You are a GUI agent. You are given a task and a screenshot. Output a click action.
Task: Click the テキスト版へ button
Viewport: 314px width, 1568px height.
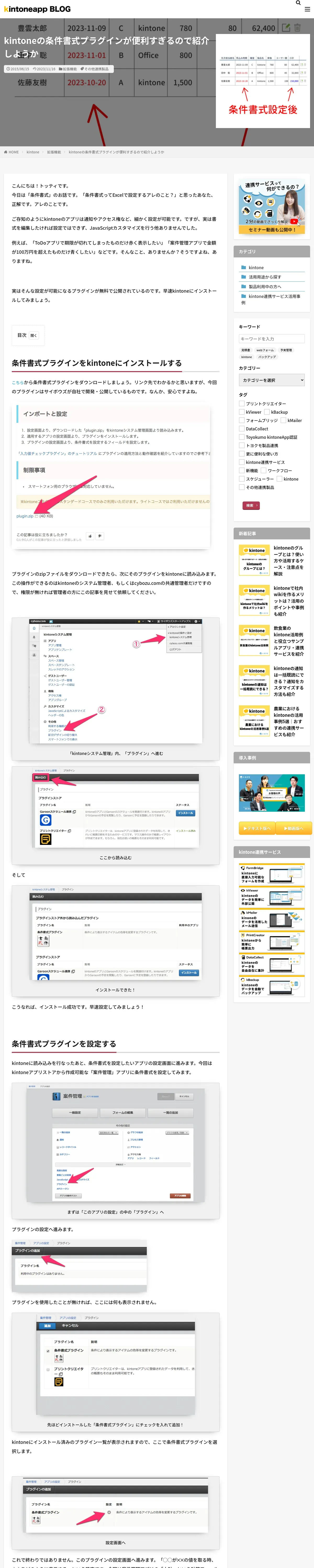coord(257,828)
